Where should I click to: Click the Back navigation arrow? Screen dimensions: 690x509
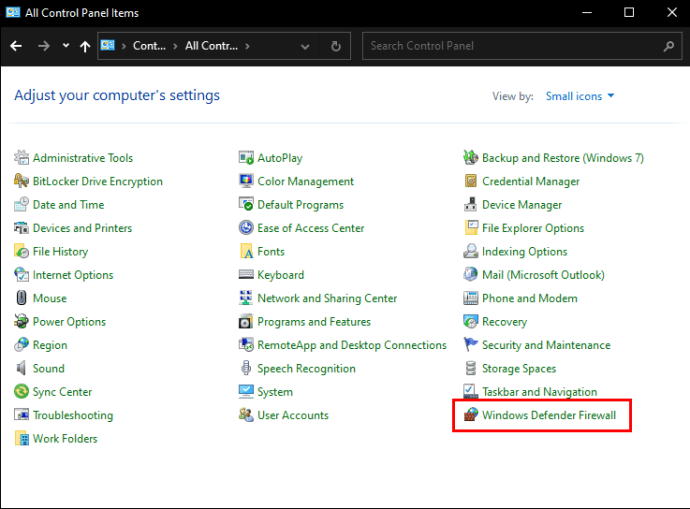click(16, 46)
